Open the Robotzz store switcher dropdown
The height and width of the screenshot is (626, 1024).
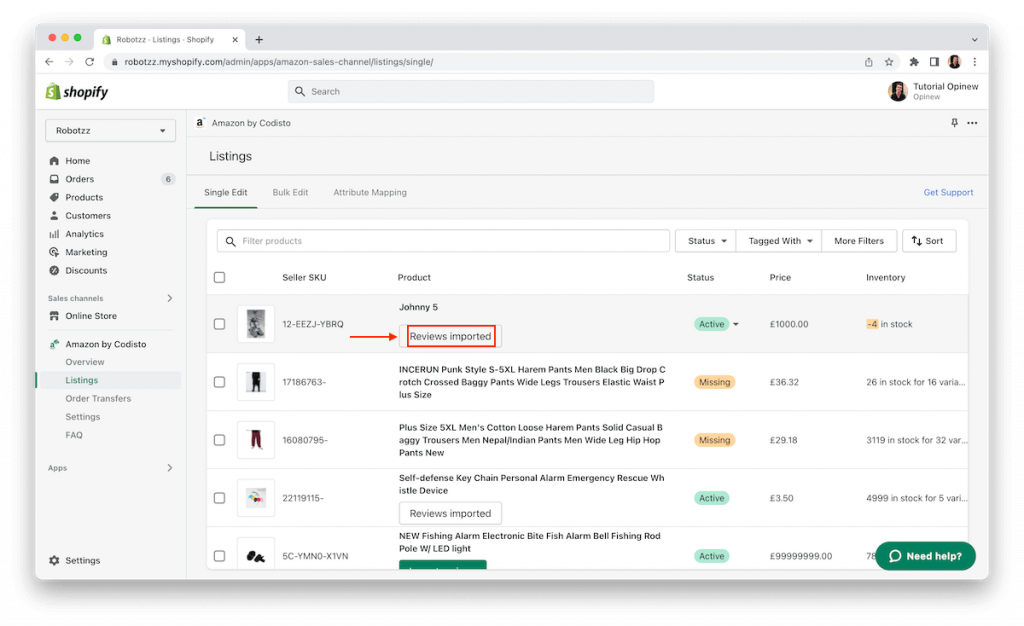click(110, 131)
